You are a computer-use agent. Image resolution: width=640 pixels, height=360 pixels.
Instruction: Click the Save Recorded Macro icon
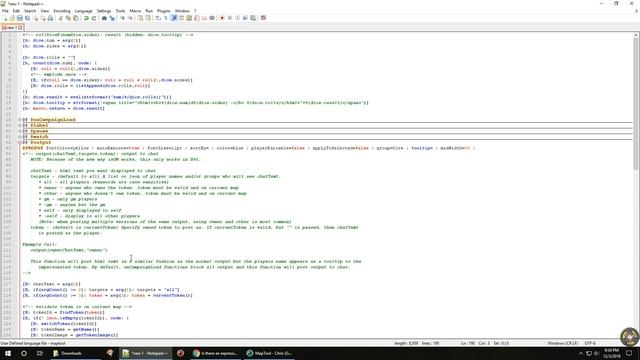252,18
